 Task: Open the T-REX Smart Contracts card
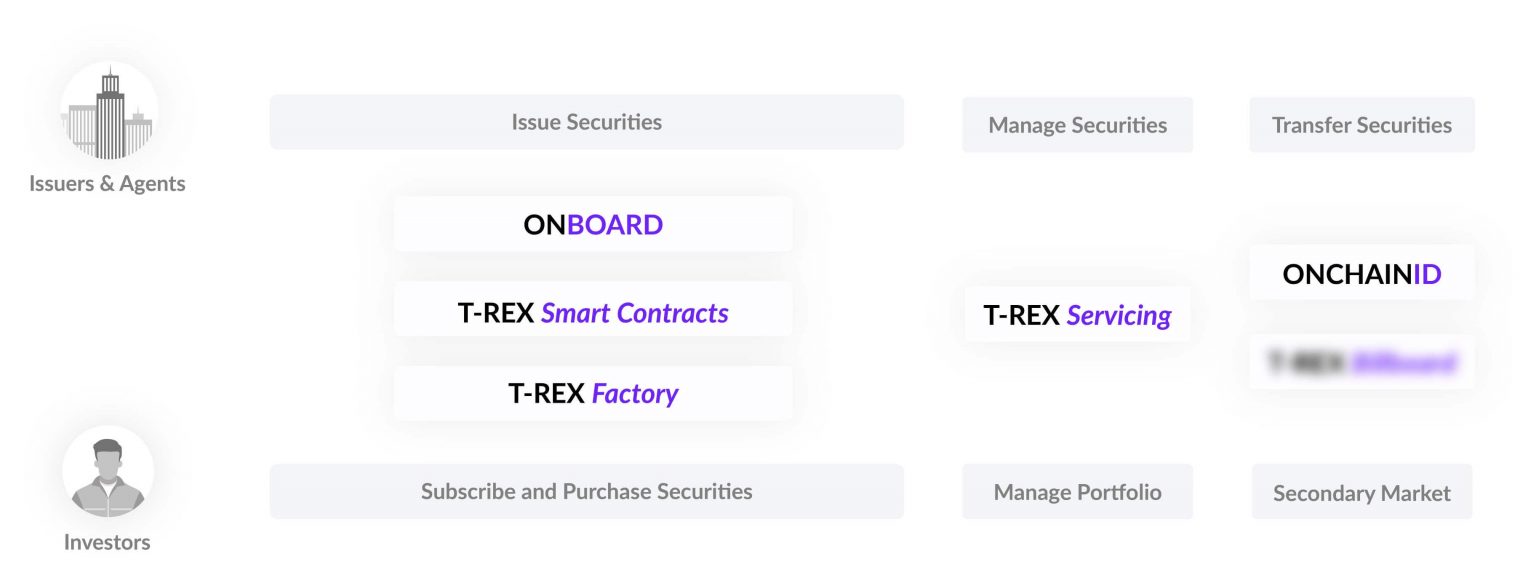pyautogui.click(x=593, y=313)
